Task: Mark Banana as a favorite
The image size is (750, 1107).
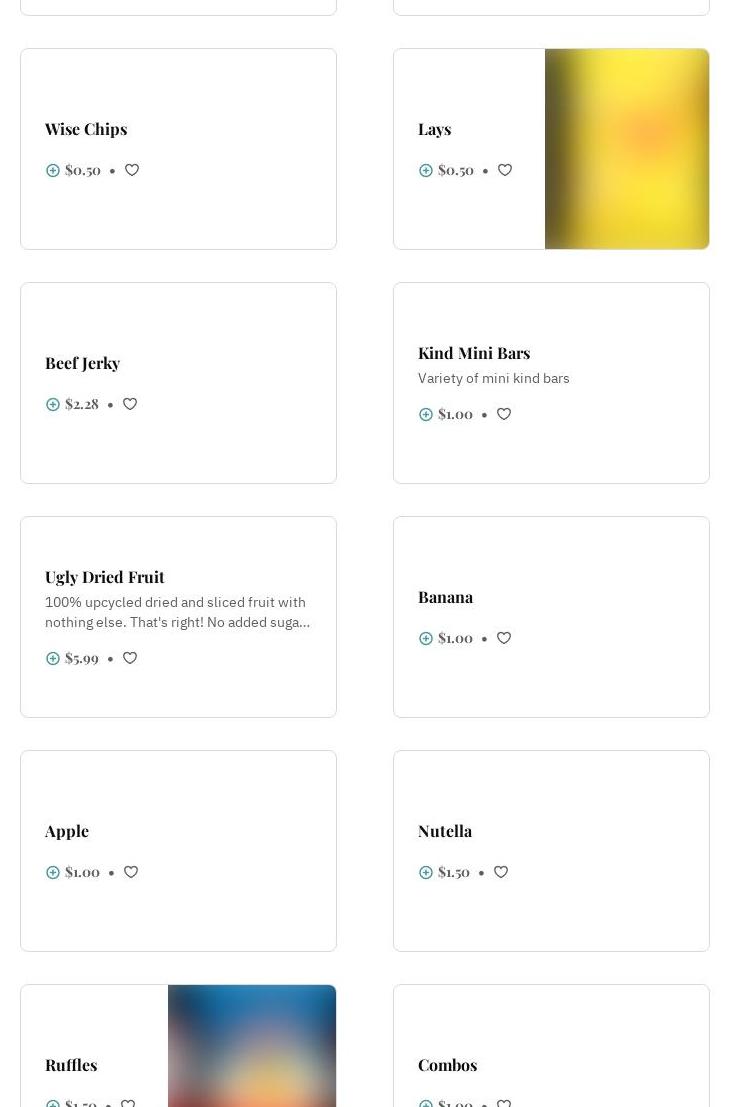Action: pyautogui.click(x=504, y=638)
